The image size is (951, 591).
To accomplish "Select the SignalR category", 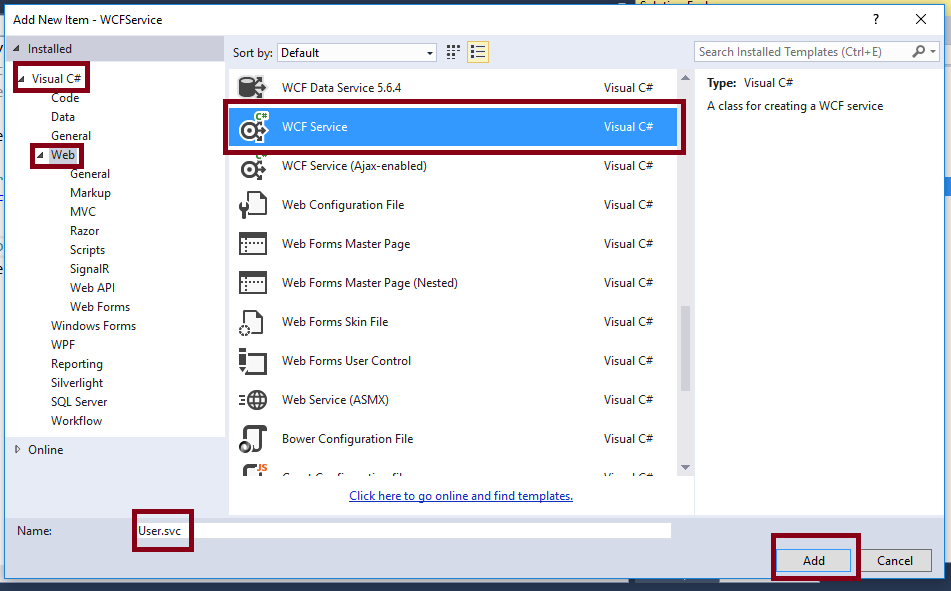I will 90,269.
